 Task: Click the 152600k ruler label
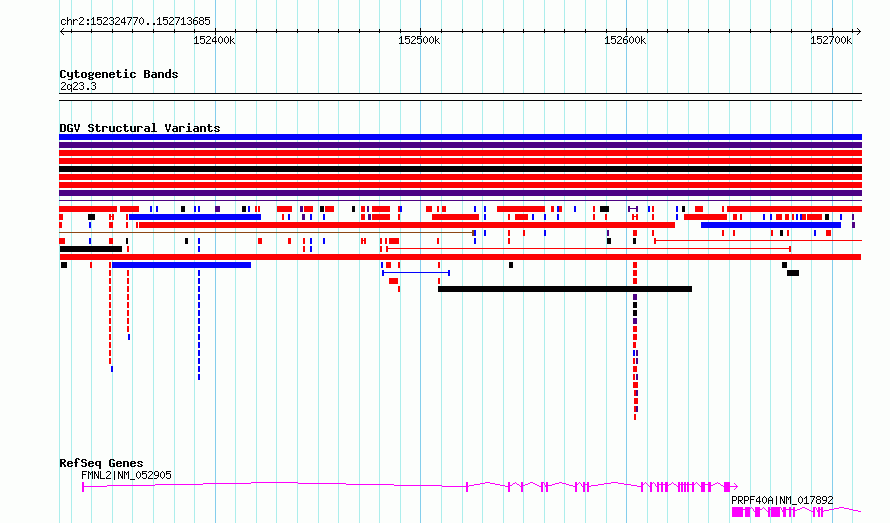pyautogui.click(x=625, y=40)
